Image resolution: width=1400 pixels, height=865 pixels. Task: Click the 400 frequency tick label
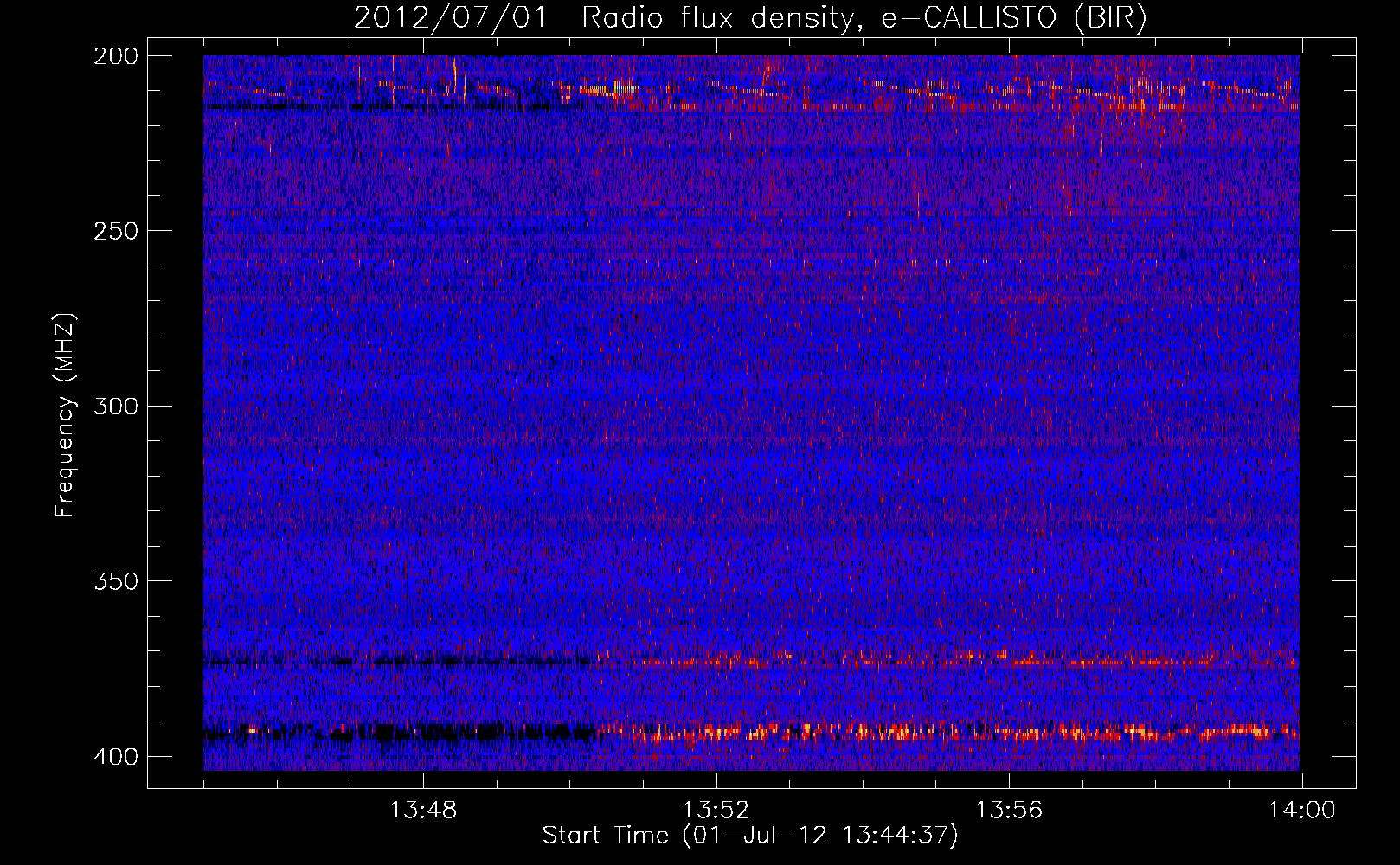click(115, 756)
